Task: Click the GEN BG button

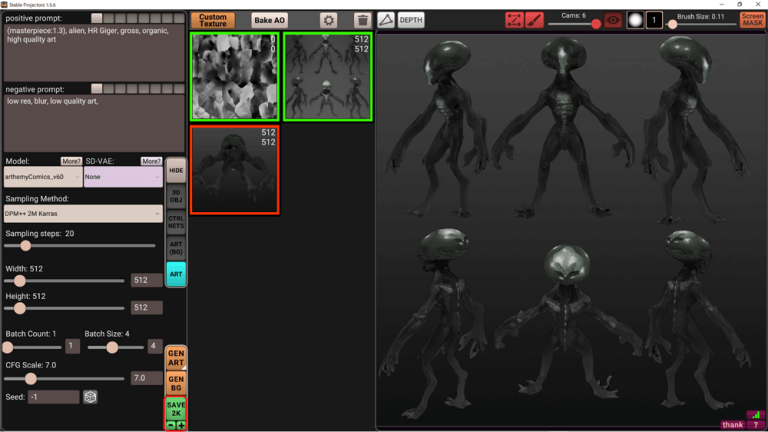Action: pos(176,383)
